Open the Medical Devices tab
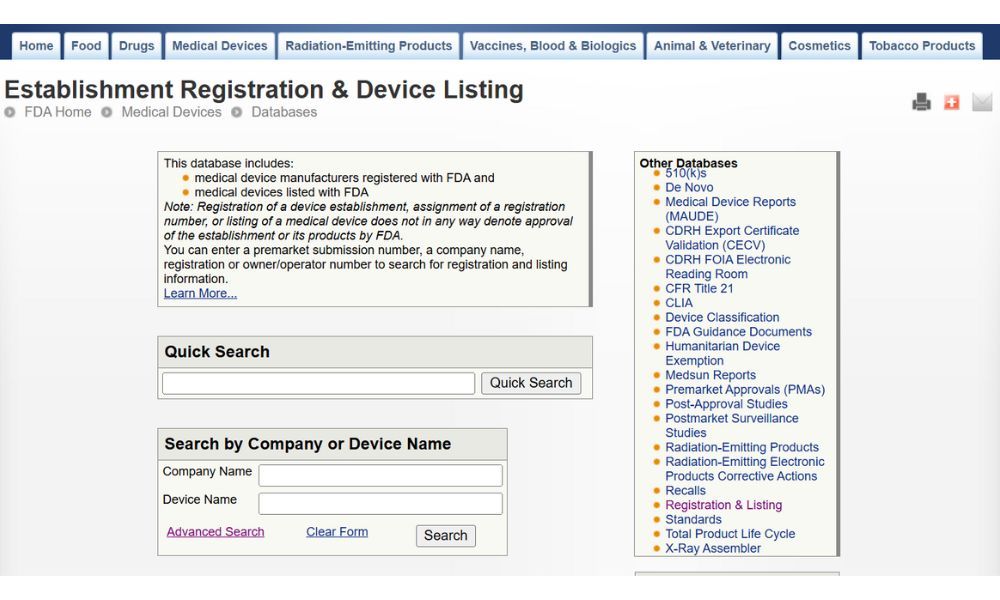This screenshot has height=600, width=1000. click(219, 46)
